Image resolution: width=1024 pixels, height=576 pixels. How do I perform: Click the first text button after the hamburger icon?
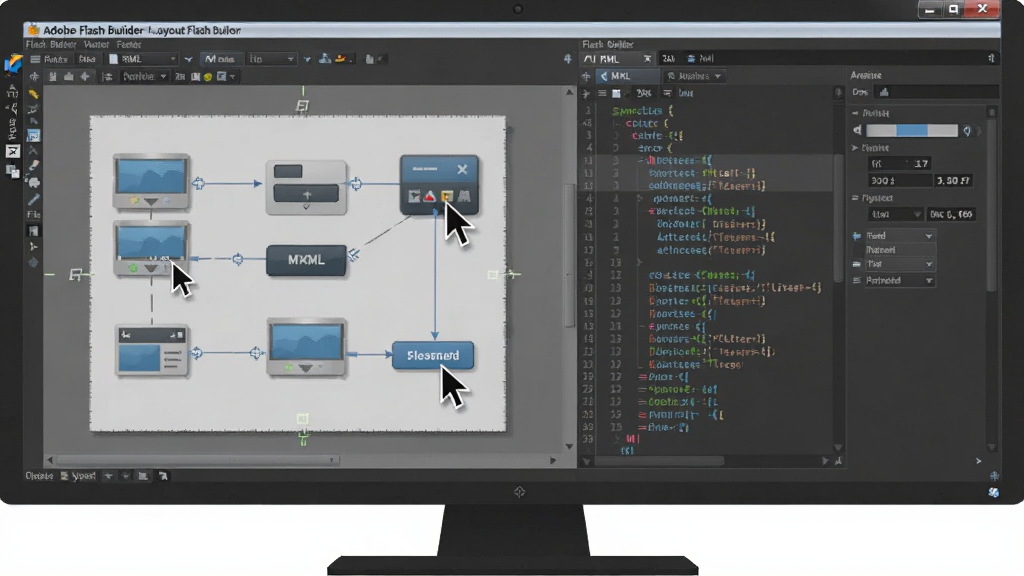pyautogui.click(x=56, y=59)
